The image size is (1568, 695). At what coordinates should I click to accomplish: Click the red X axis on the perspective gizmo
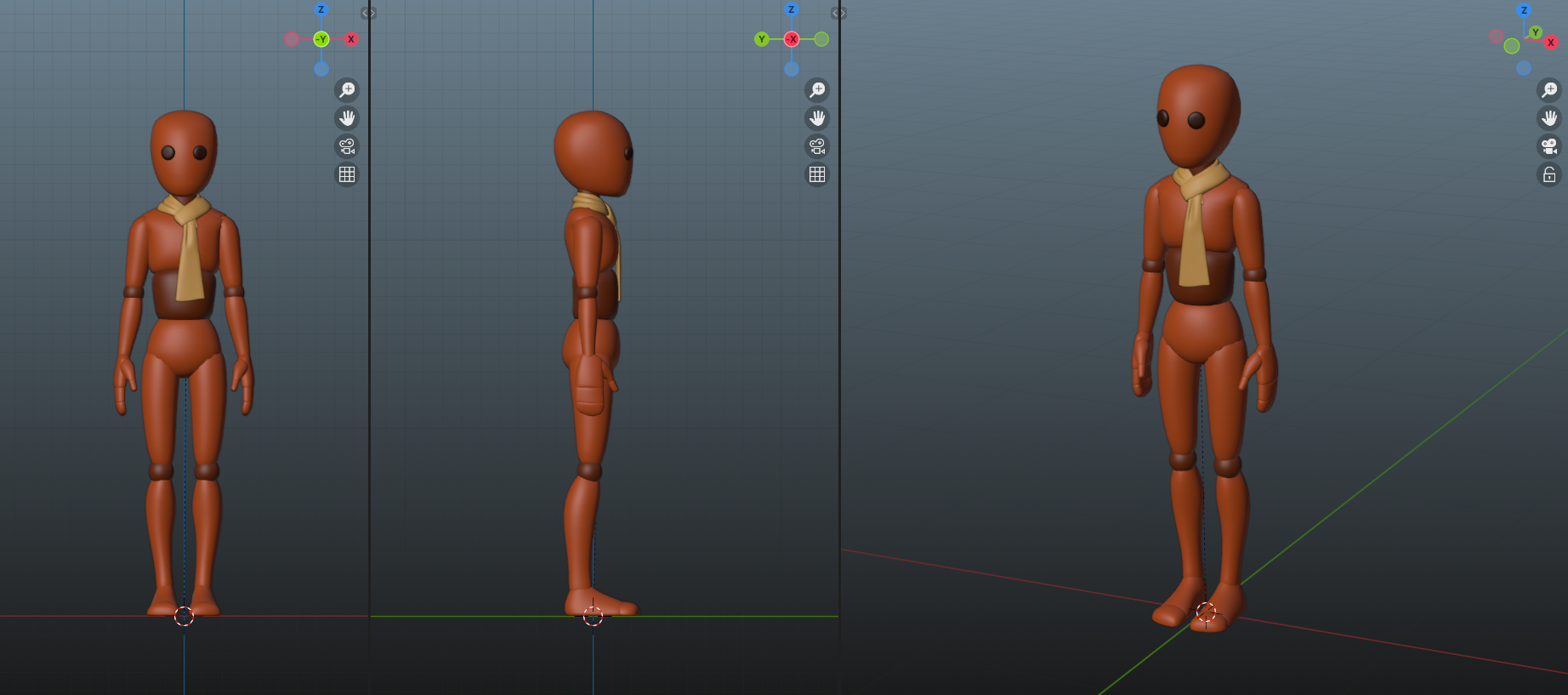(1551, 43)
